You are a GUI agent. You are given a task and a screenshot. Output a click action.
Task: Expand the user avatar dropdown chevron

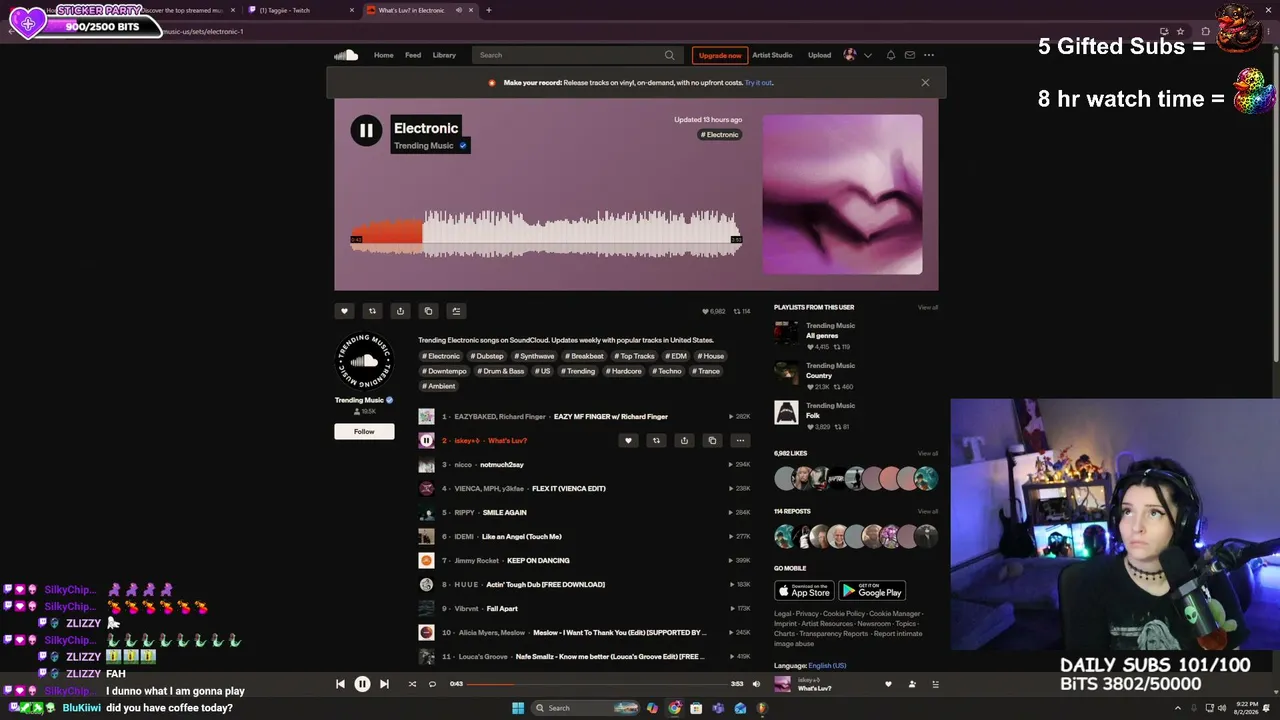click(868, 55)
